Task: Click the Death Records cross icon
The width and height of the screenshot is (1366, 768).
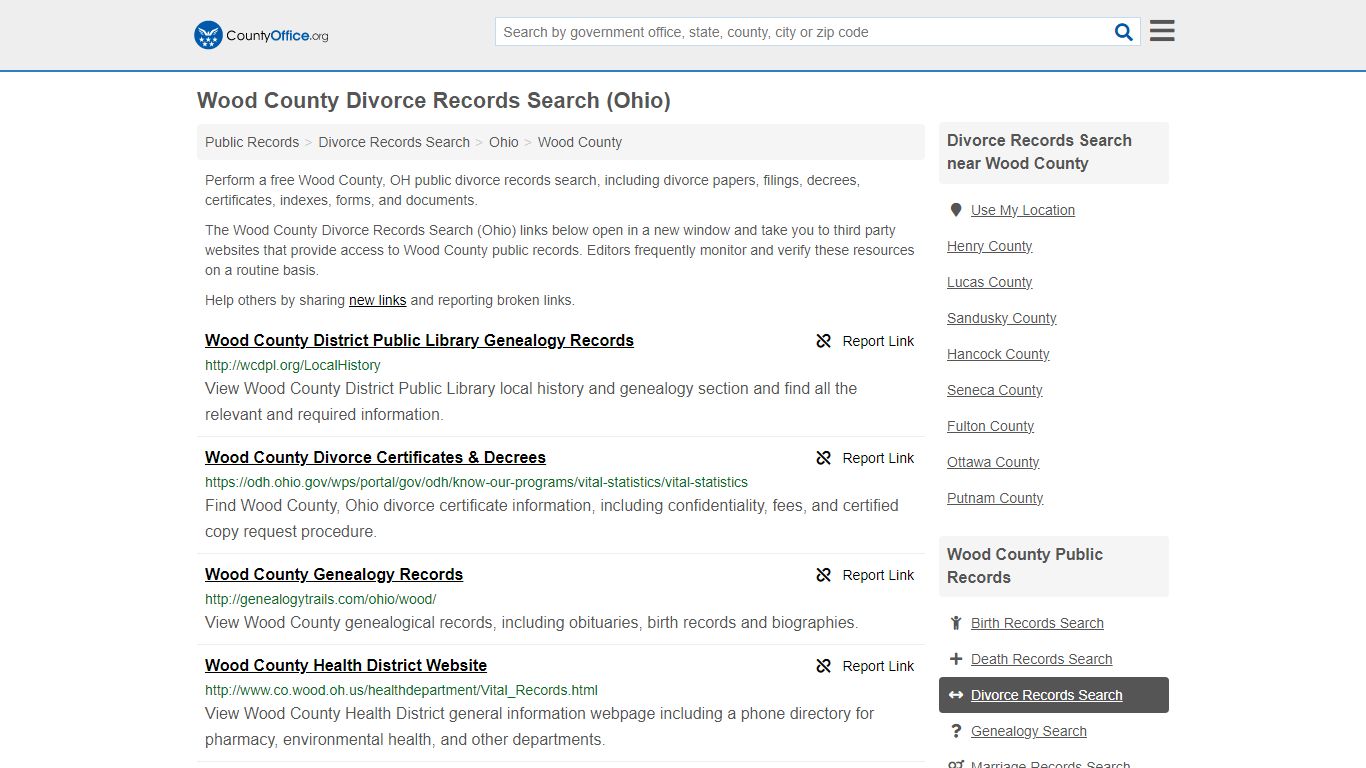Action: (x=956, y=659)
